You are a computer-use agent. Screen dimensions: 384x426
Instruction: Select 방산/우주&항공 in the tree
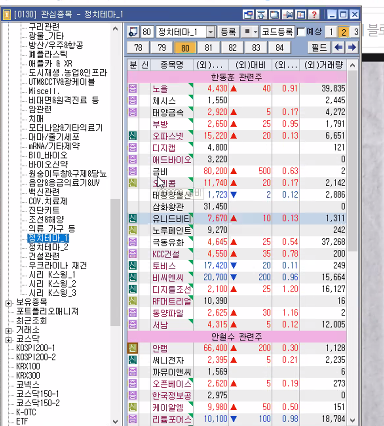[x=55, y=45]
